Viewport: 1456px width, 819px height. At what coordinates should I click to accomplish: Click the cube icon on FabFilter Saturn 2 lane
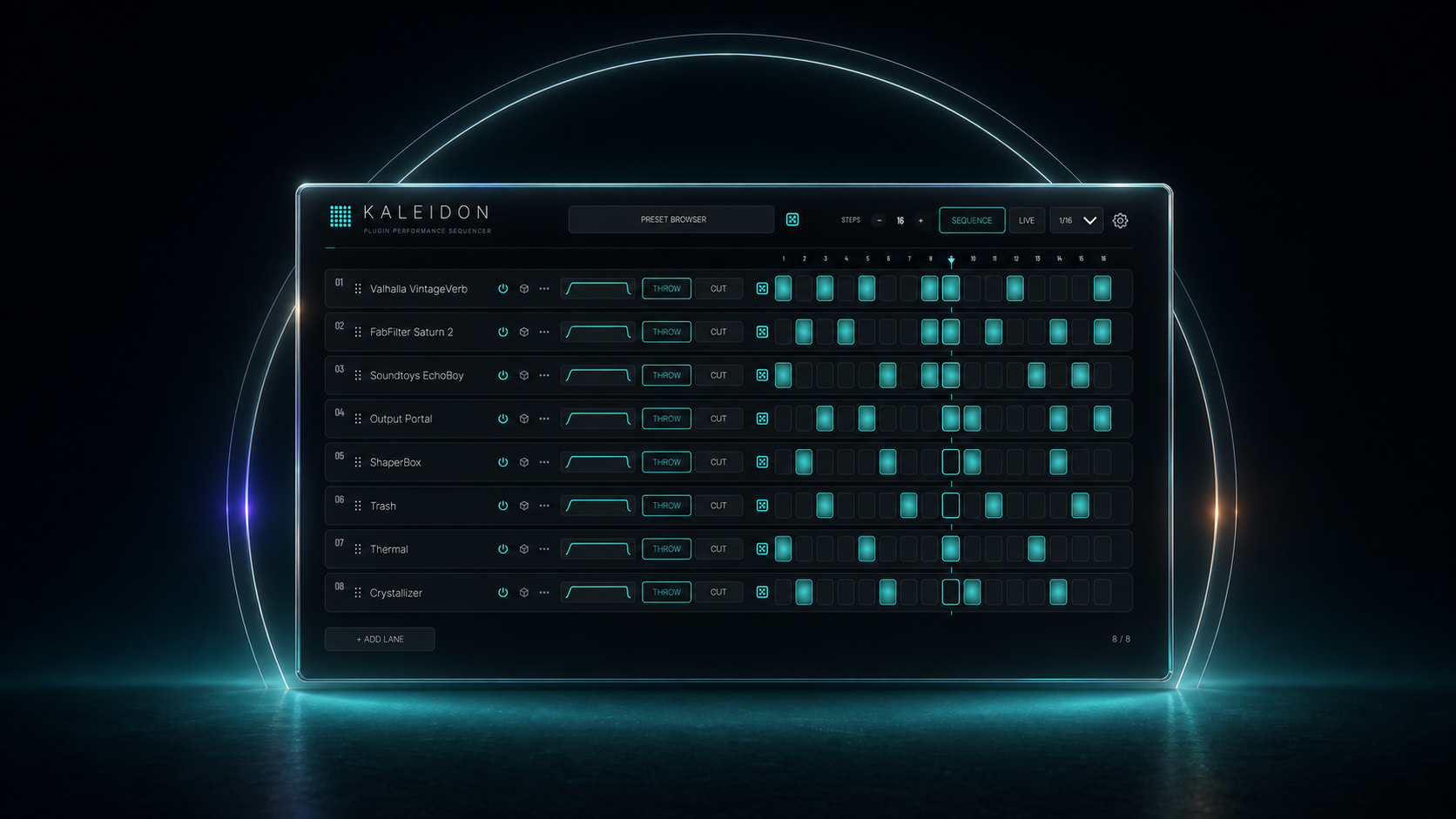[x=524, y=332]
